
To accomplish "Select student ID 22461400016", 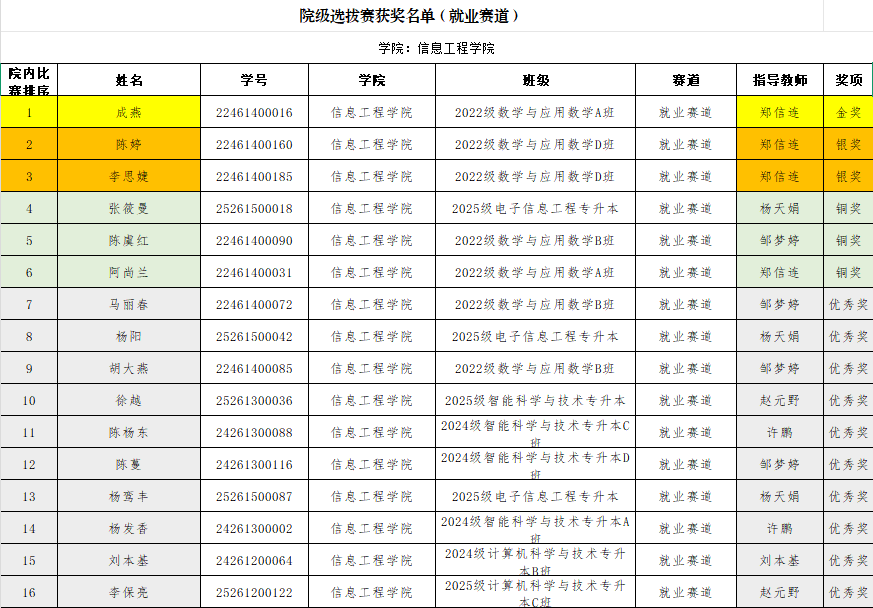I will tap(254, 112).
